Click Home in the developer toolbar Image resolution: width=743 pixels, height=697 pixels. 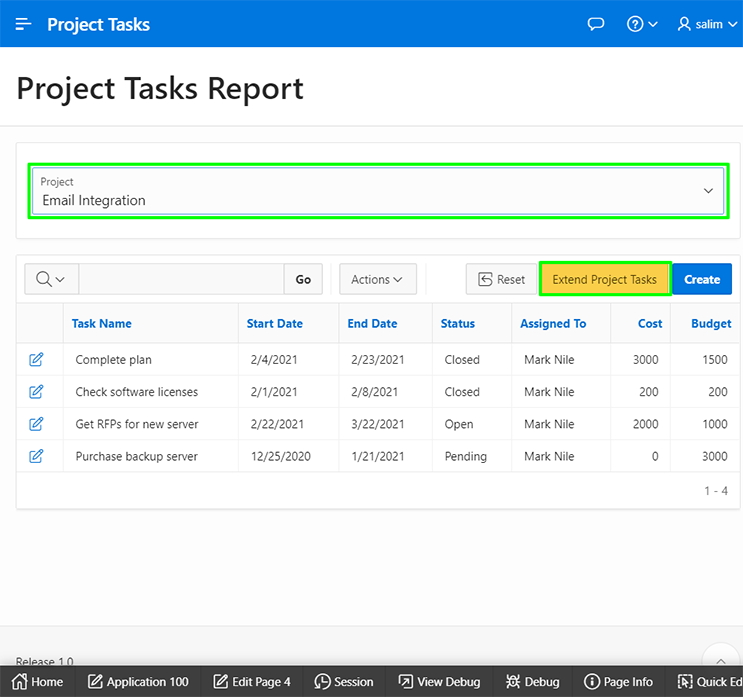point(38,682)
